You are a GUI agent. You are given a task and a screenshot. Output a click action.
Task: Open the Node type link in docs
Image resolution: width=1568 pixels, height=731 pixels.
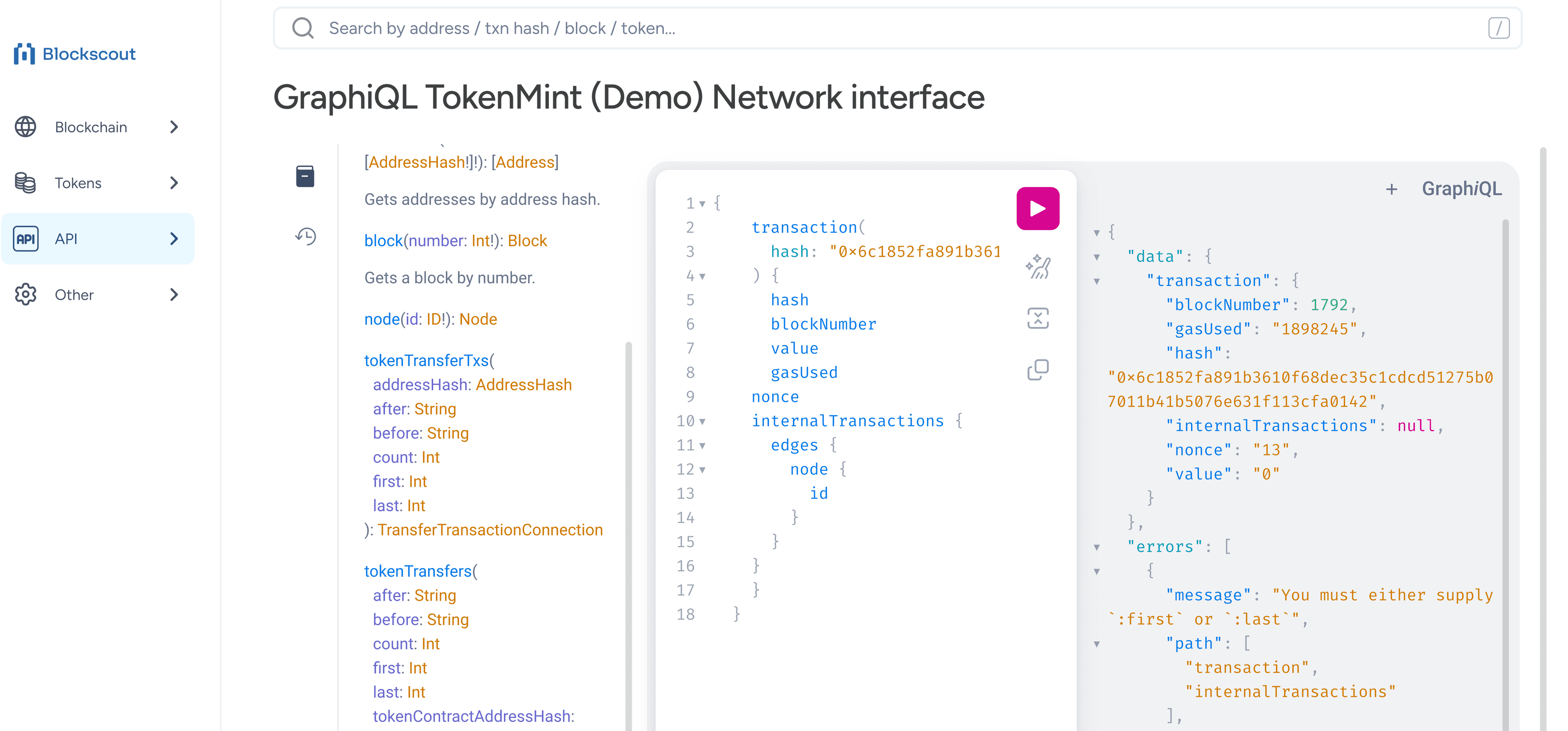click(x=478, y=319)
